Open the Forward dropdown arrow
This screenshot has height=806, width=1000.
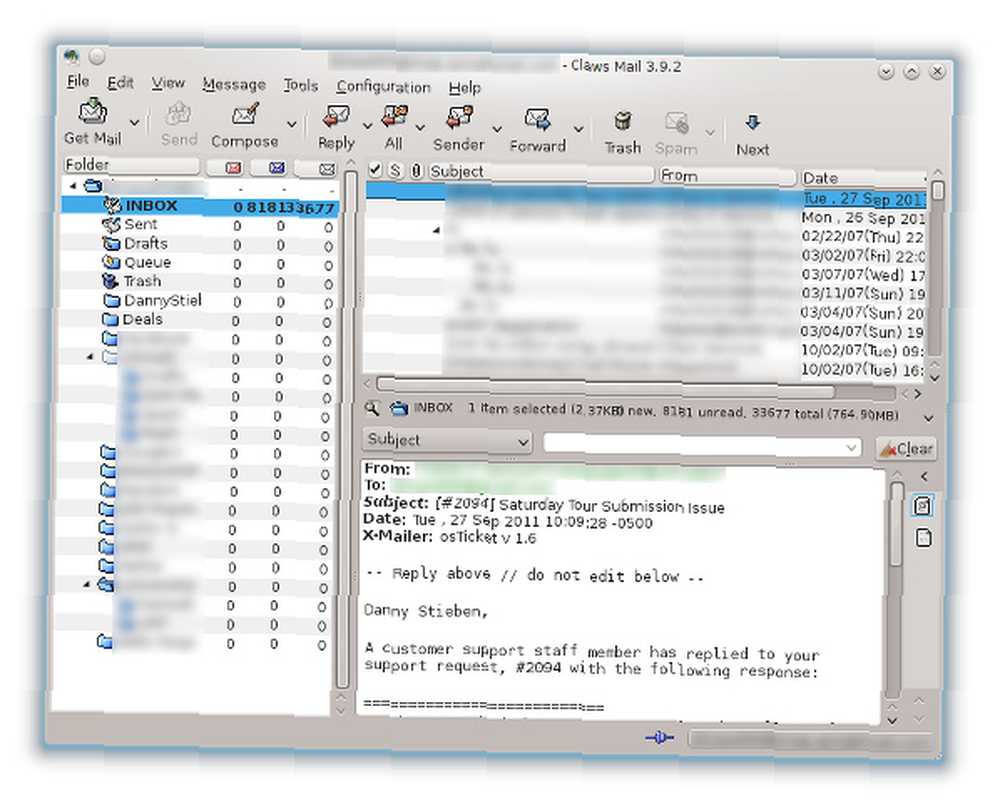(x=578, y=129)
